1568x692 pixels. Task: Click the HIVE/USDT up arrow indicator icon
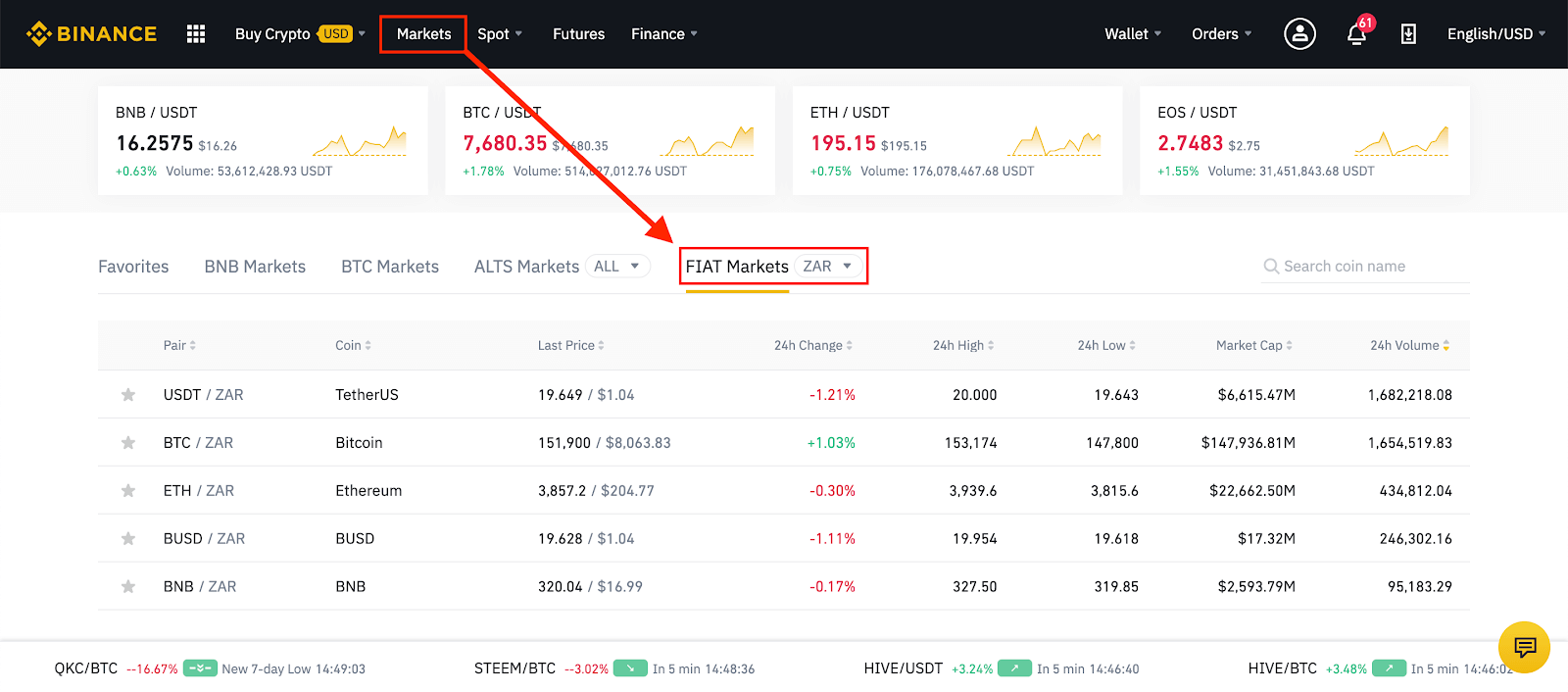tap(1014, 669)
